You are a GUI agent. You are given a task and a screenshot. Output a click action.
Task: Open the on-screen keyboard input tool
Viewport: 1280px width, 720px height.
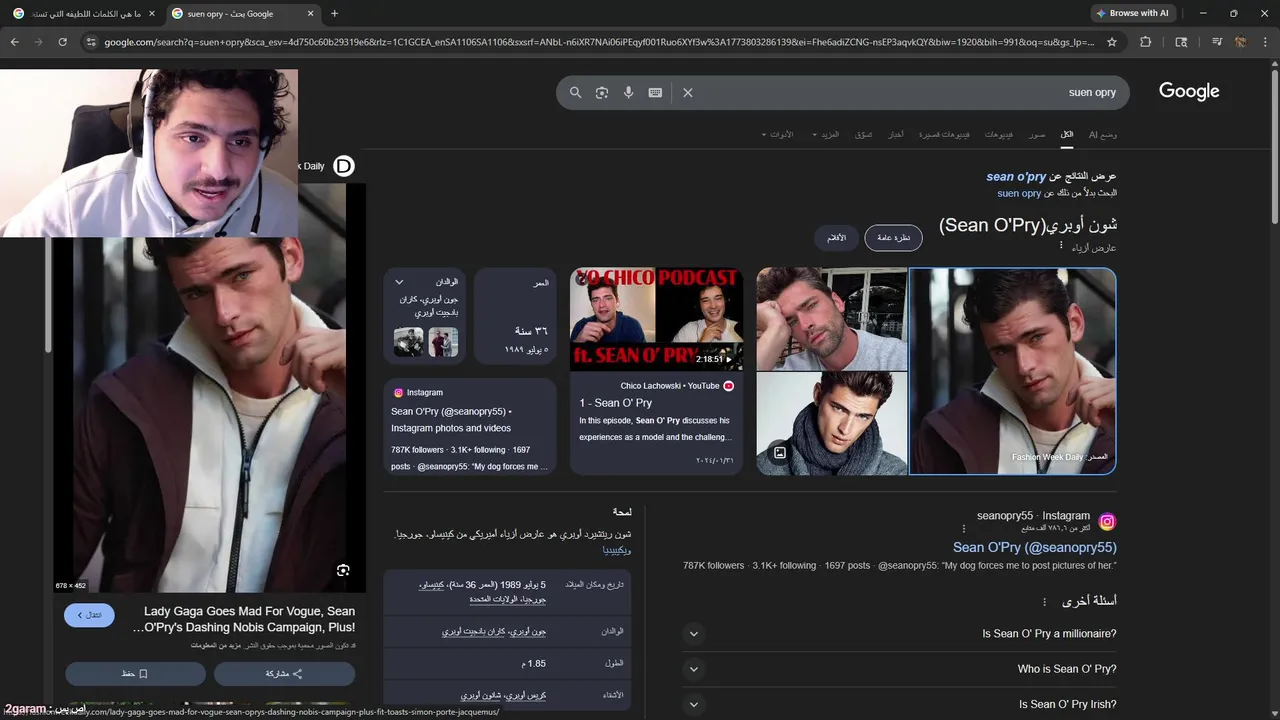[x=655, y=92]
